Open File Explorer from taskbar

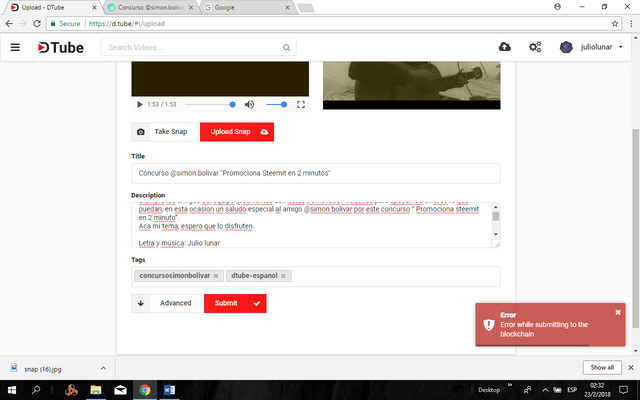point(96,390)
